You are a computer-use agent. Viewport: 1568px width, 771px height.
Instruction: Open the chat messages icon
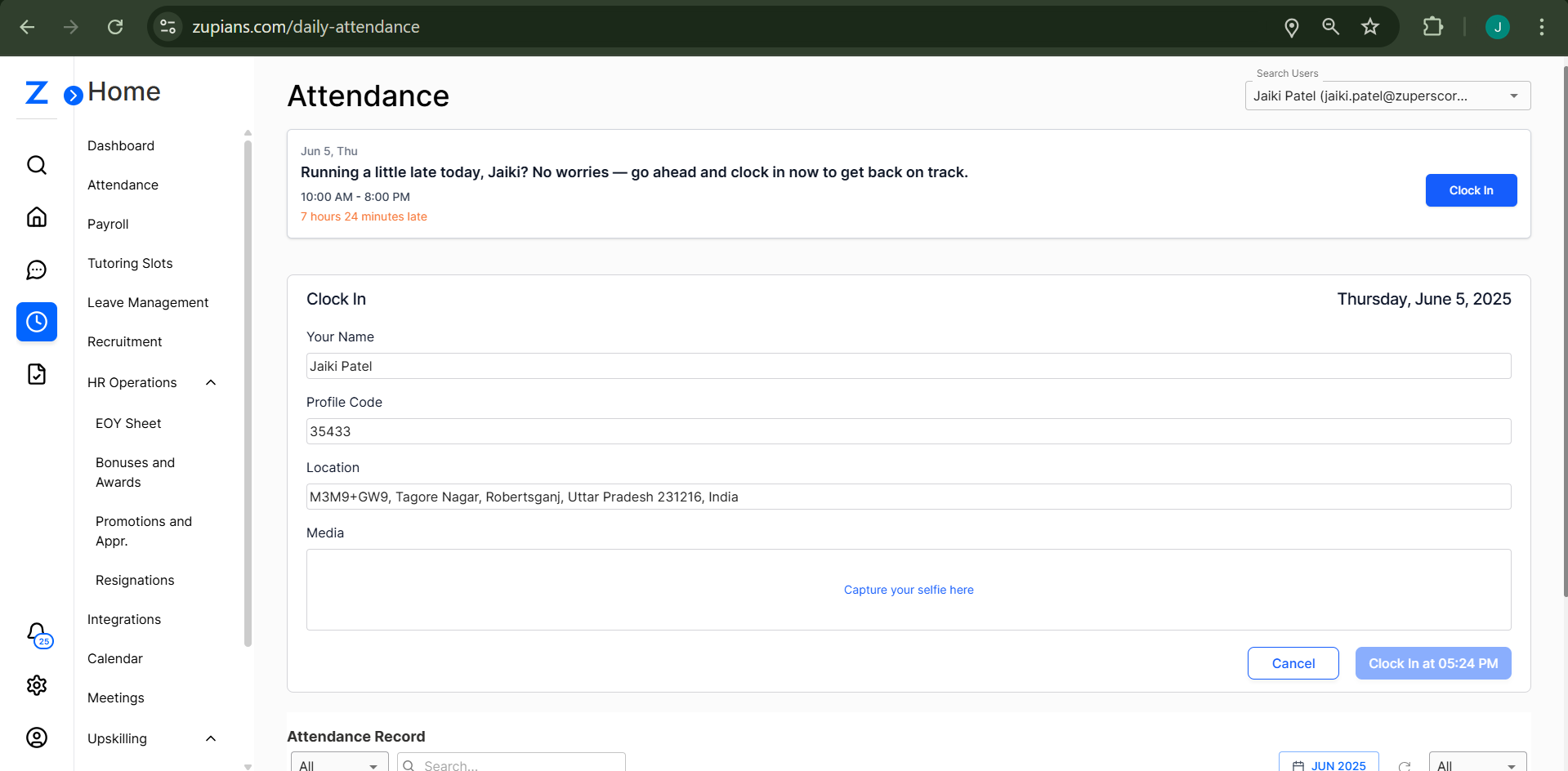point(37,270)
